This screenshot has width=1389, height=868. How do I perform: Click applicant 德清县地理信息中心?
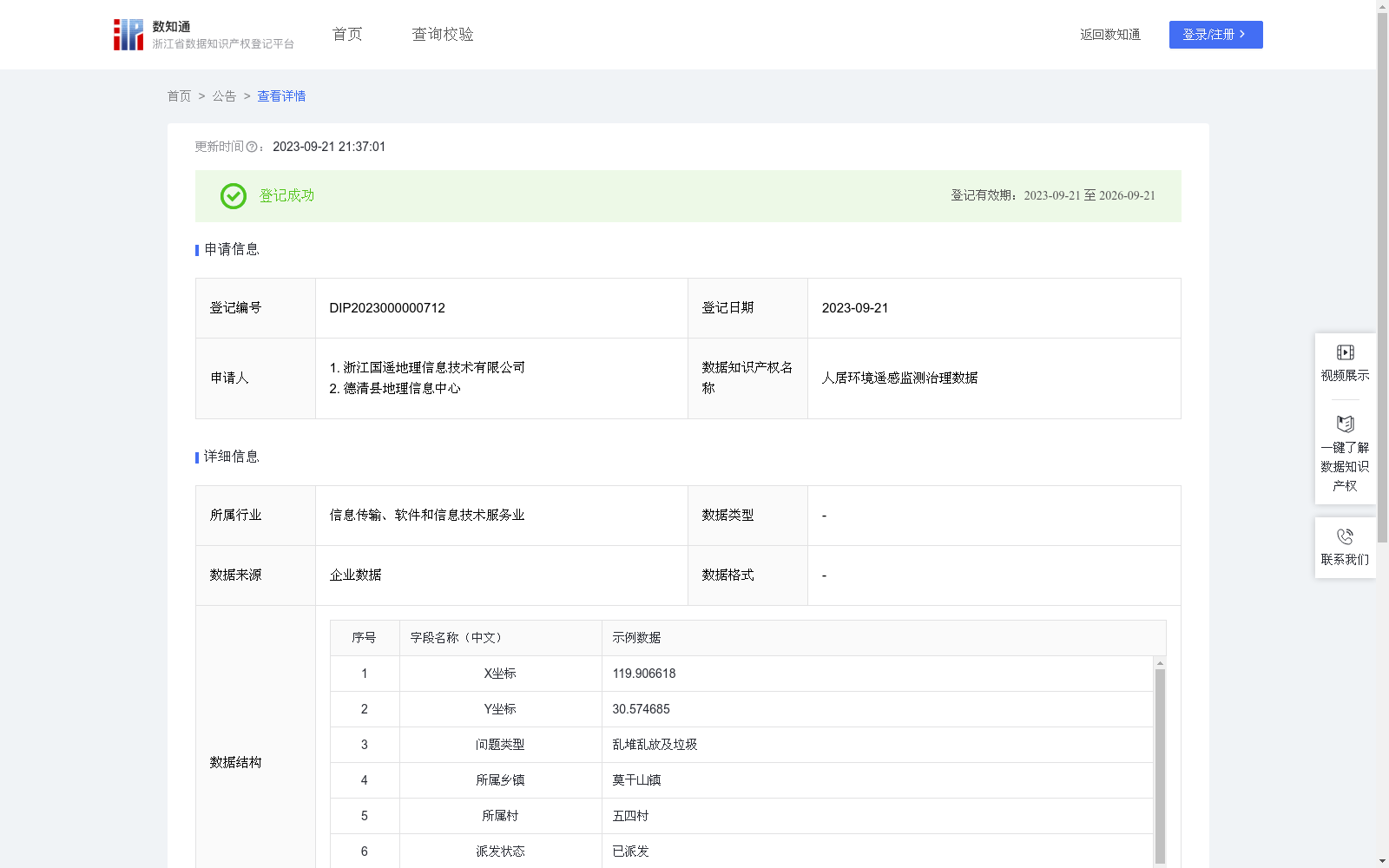(x=402, y=389)
